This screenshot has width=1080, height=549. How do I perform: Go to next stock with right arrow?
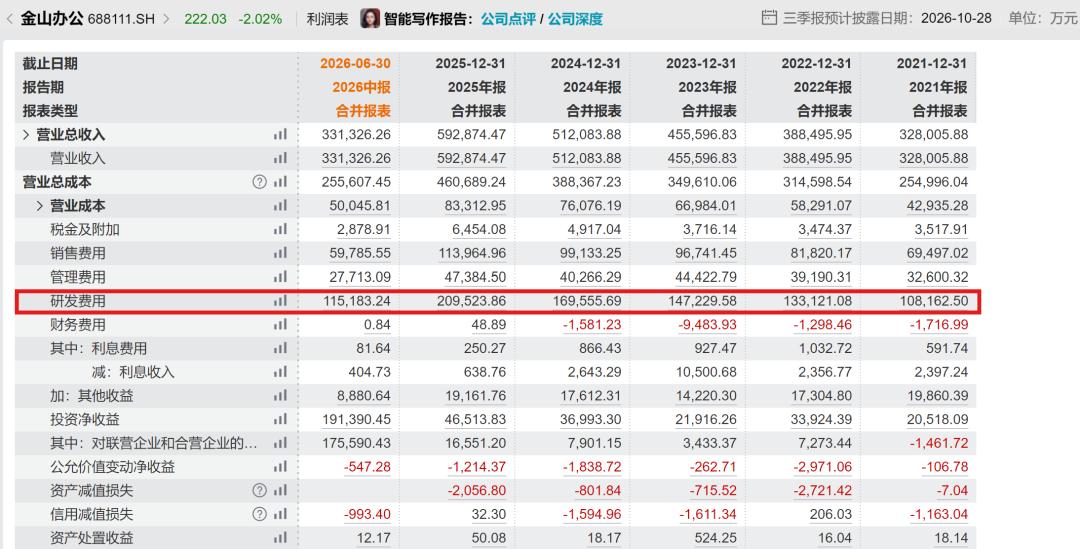coord(167,19)
